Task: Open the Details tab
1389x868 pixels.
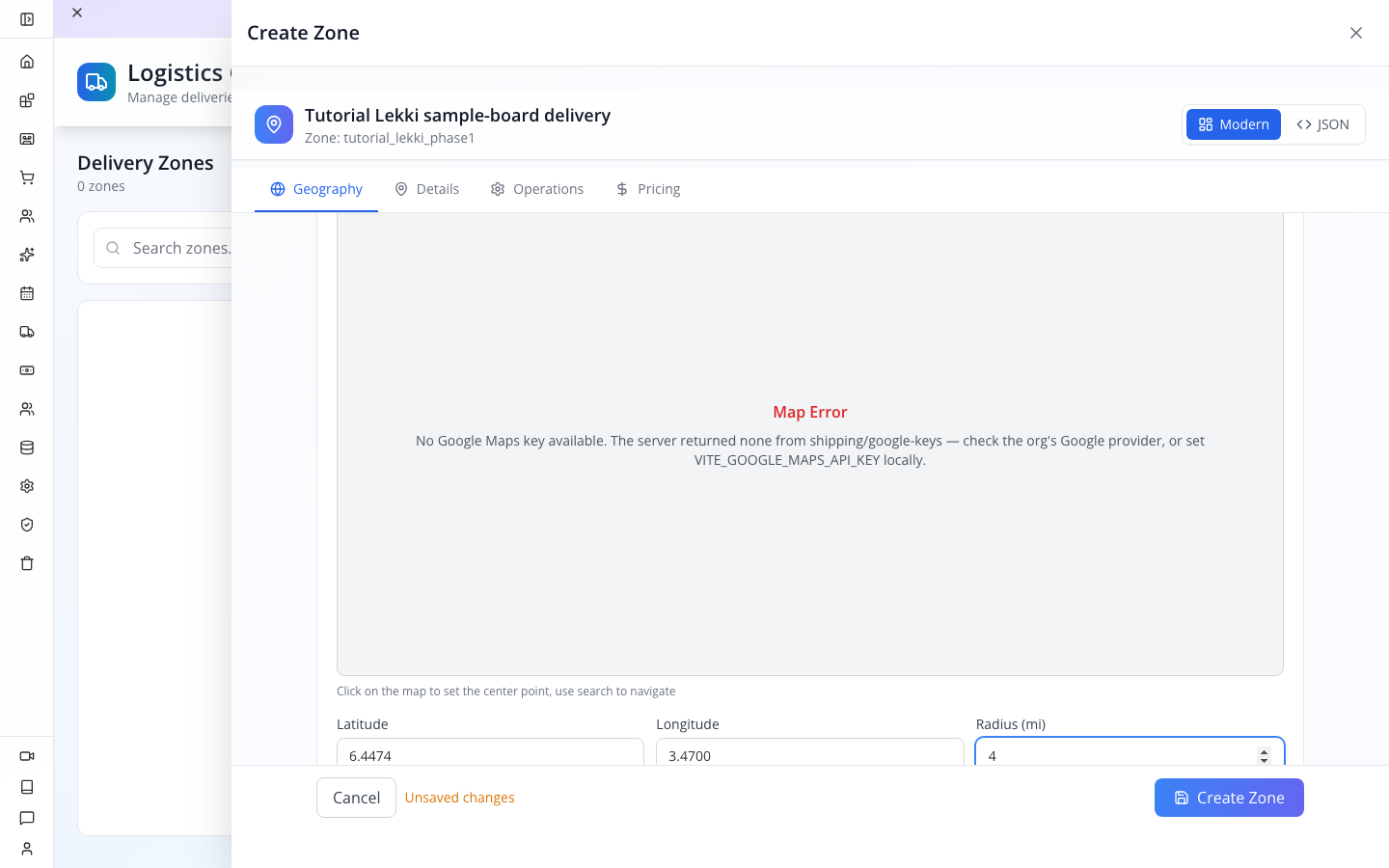Action: (426, 189)
